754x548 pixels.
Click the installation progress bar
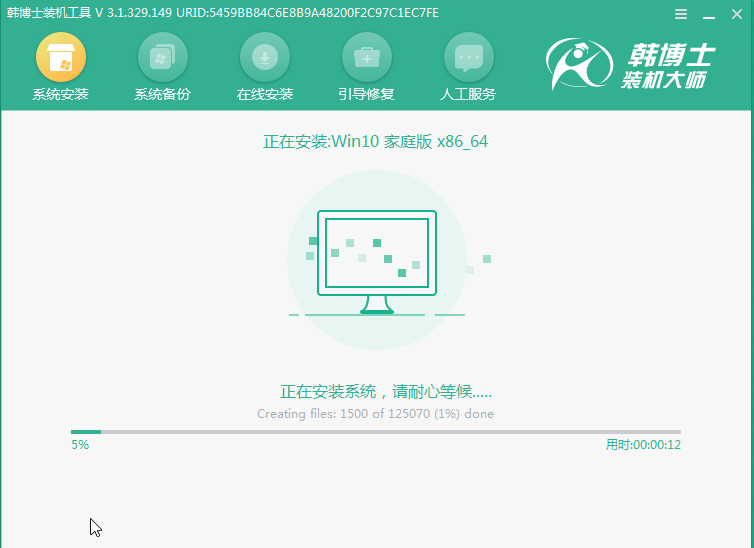(376, 432)
